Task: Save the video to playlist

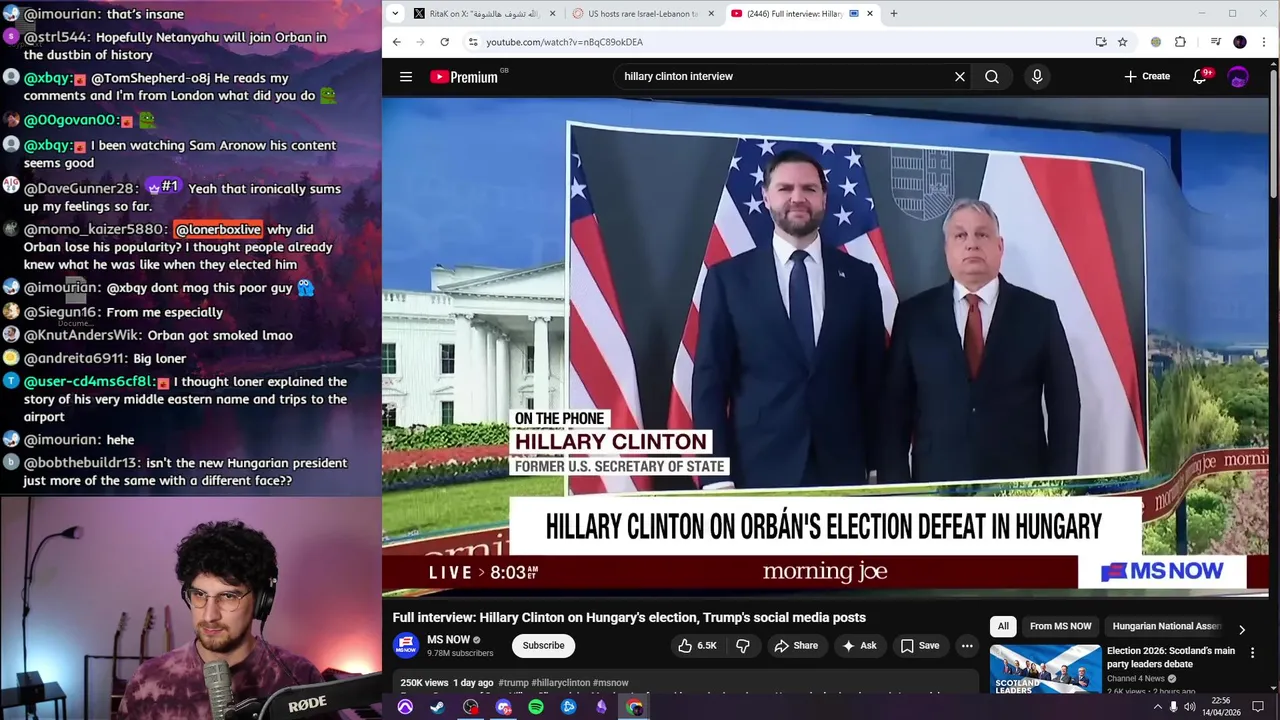Action: 920,646
